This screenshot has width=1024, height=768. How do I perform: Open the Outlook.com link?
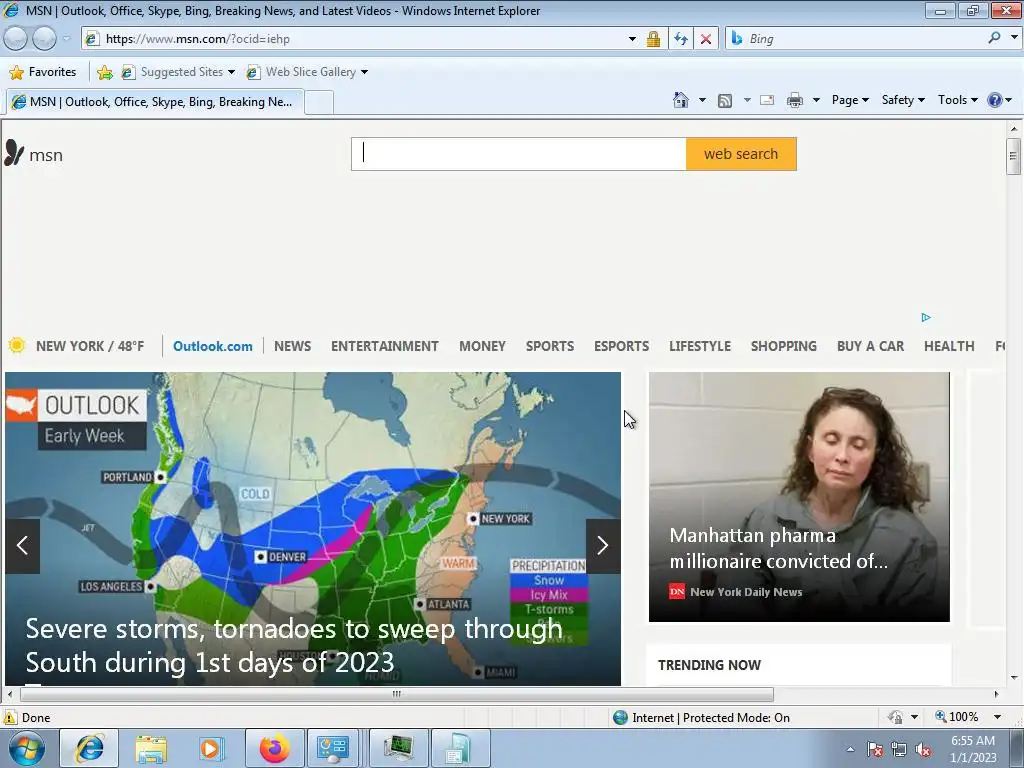(x=212, y=346)
